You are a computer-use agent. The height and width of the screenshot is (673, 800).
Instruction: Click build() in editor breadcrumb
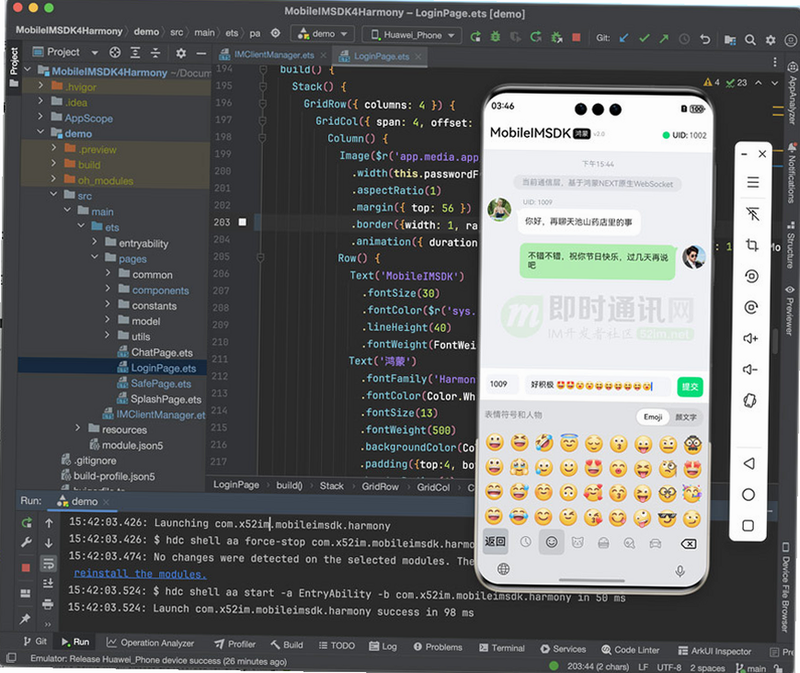point(289,485)
